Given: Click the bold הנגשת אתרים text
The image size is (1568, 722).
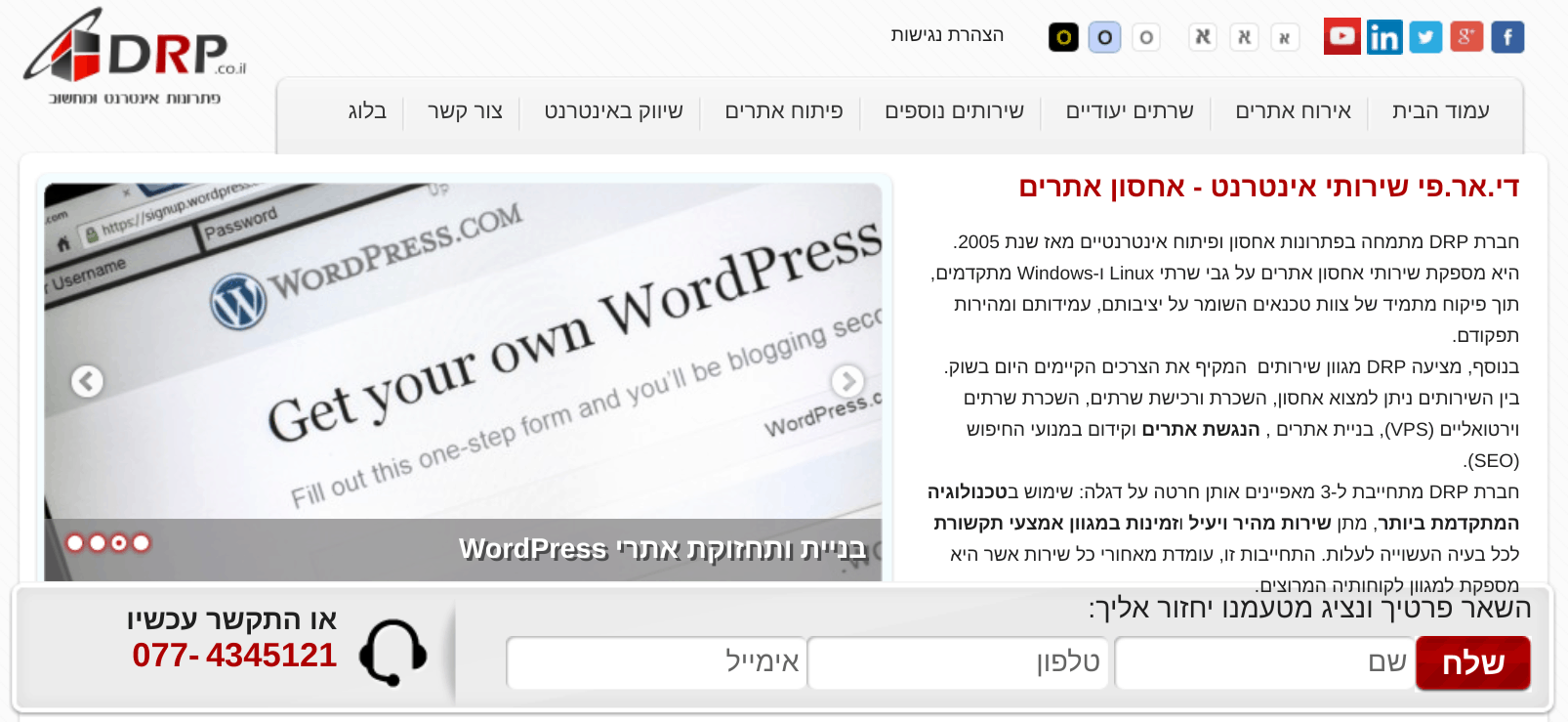Looking at the screenshot, I should coord(1201,429).
